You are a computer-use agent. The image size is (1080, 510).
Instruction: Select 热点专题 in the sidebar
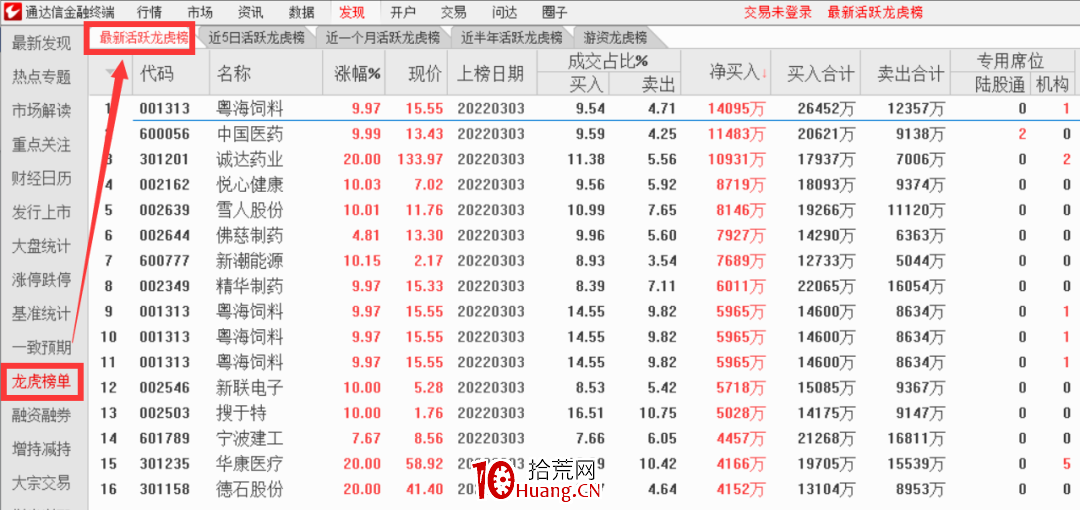(x=41, y=77)
